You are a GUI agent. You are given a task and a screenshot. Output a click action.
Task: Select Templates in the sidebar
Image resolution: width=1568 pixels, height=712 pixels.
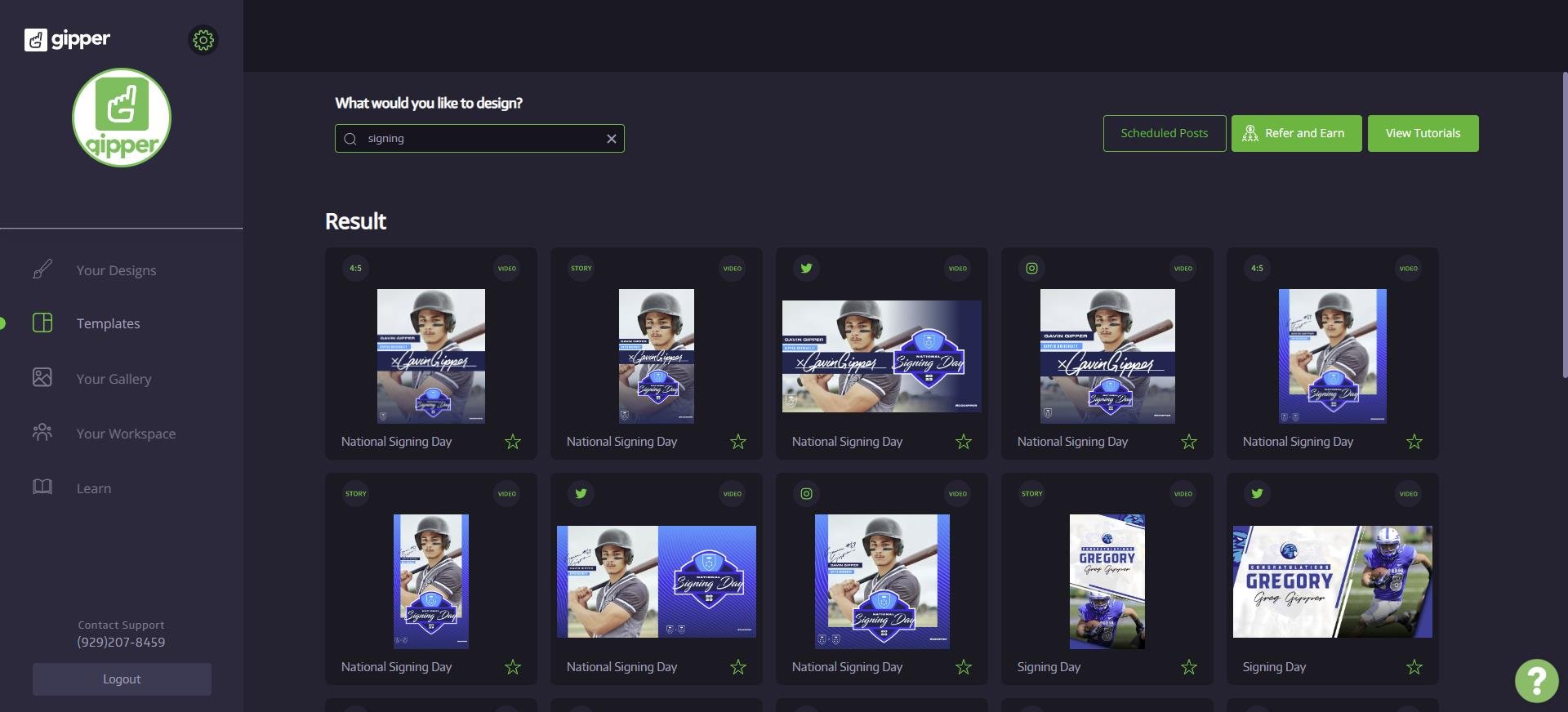(x=108, y=323)
